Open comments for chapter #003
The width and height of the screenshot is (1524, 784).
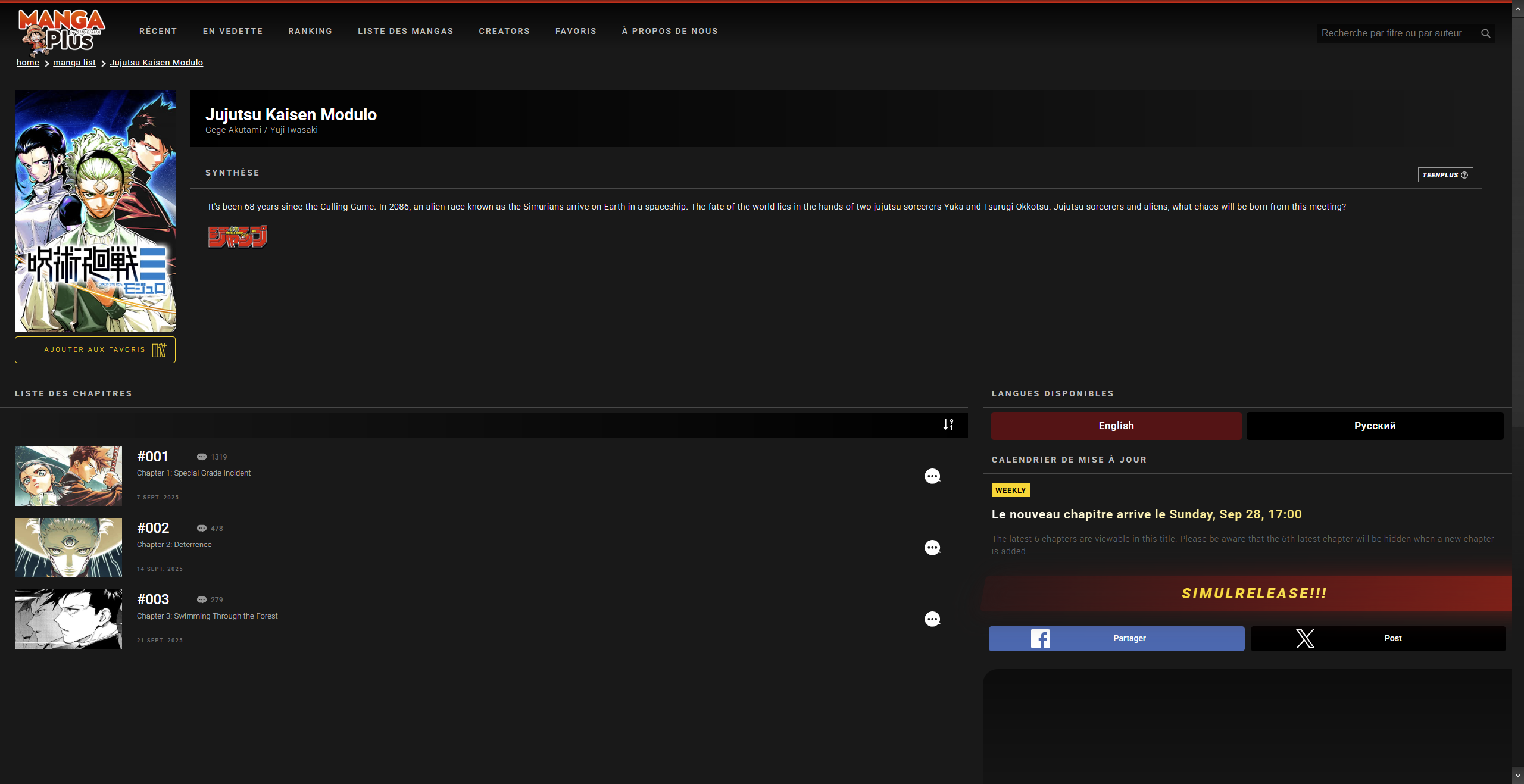(x=932, y=619)
